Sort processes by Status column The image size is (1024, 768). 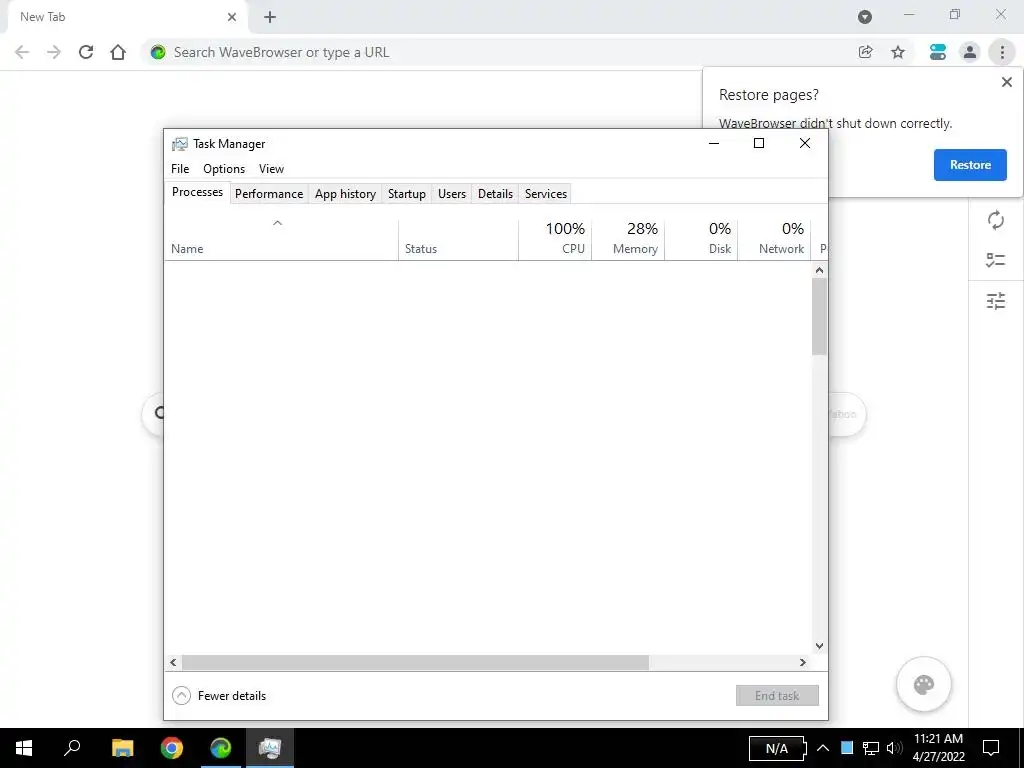click(458, 239)
